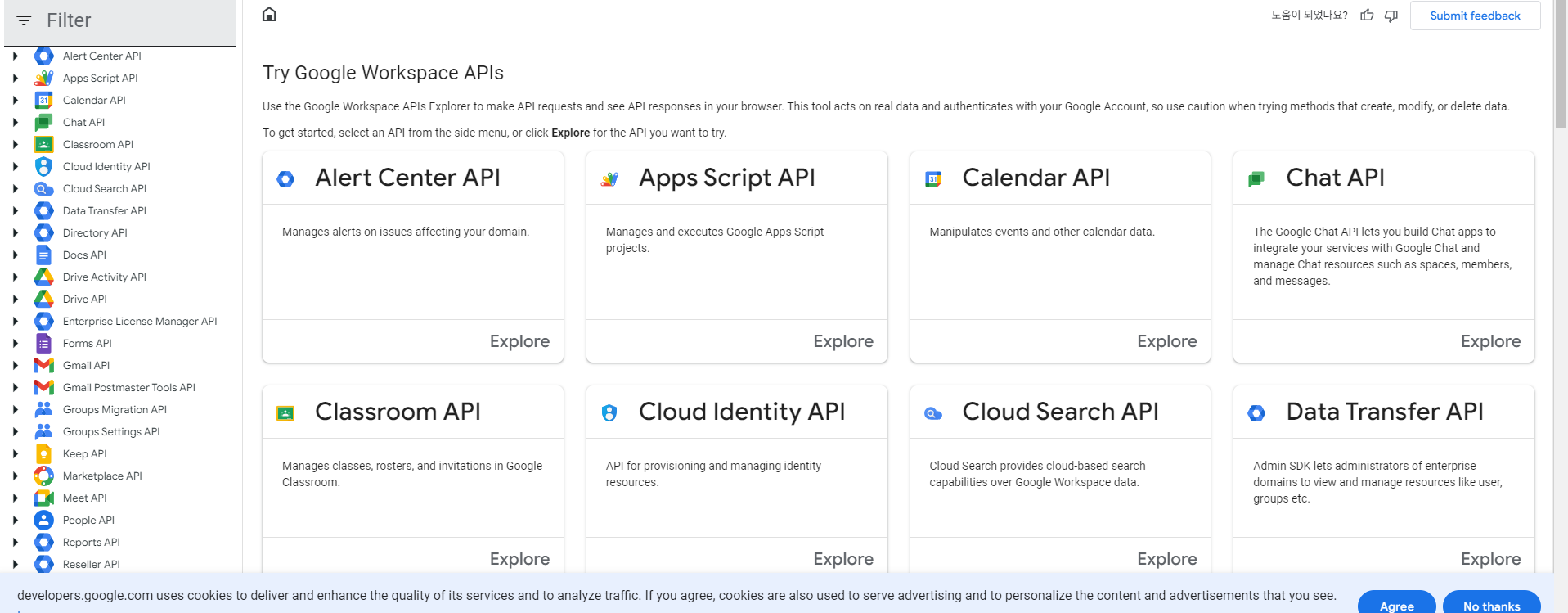Click the thumbs up feedback icon
The height and width of the screenshot is (613, 1568).
pos(1367,16)
